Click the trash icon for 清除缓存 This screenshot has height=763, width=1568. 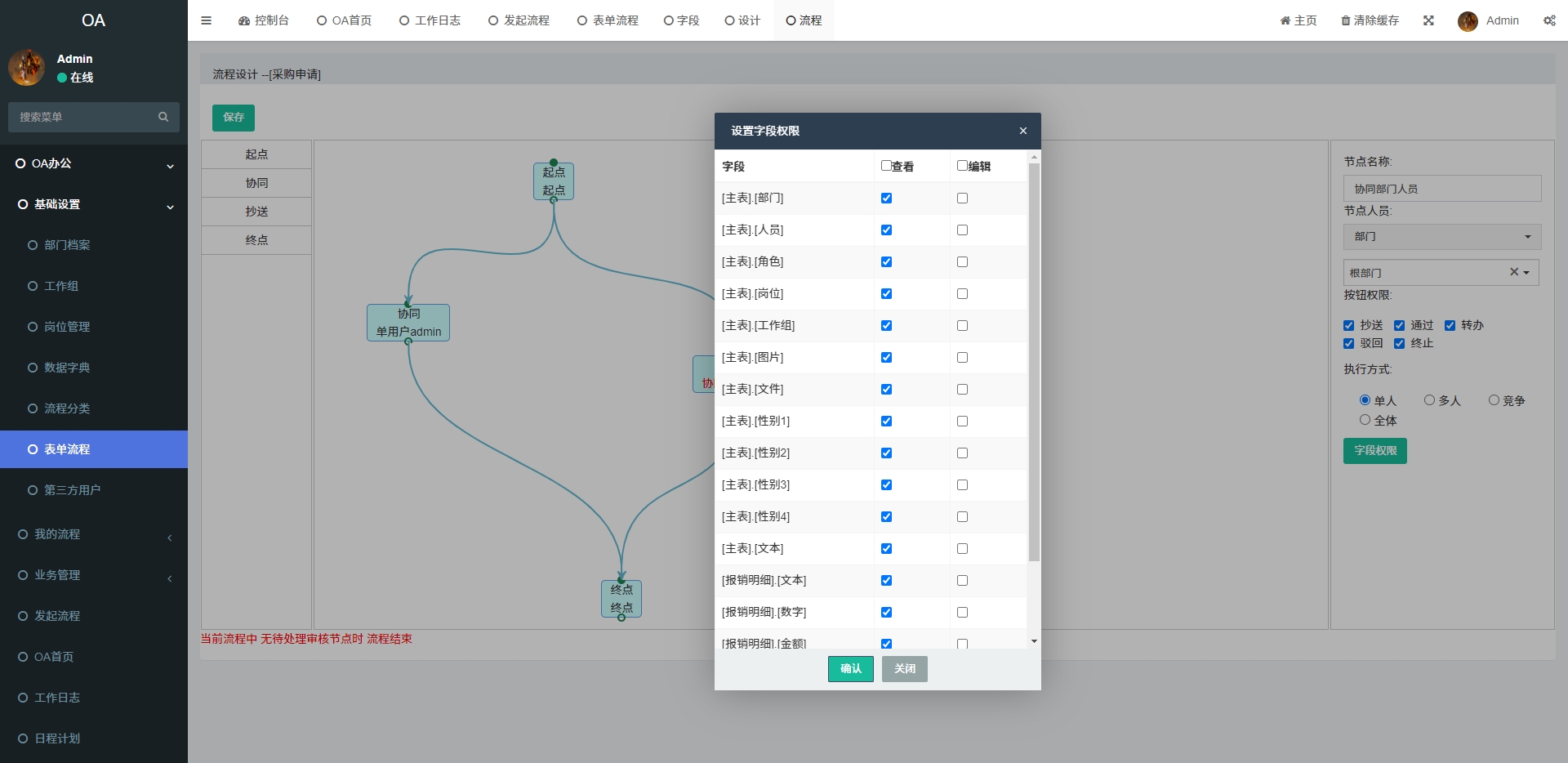click(1345, 20)
